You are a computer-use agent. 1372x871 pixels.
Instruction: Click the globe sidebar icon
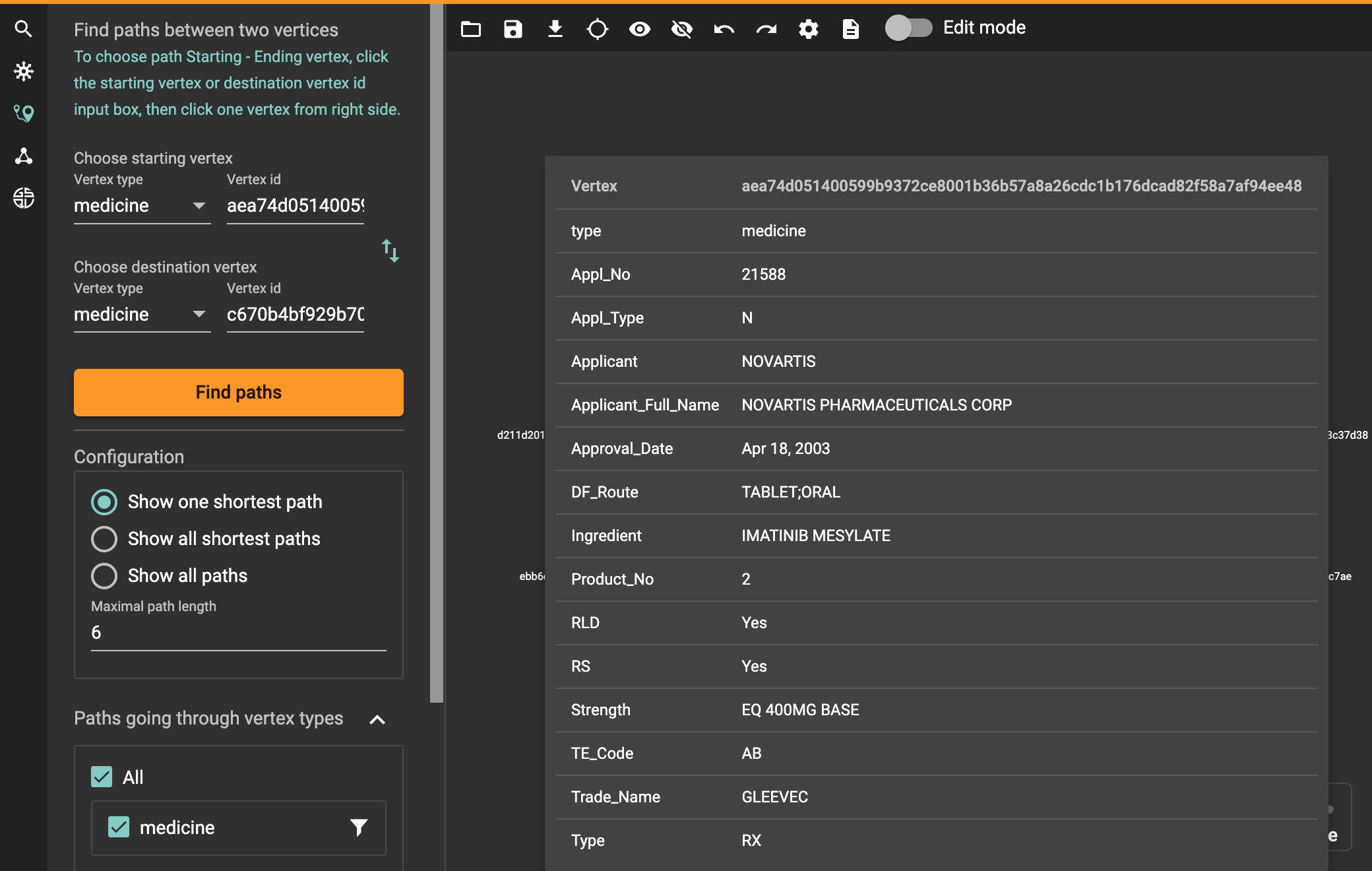tap(24, 198)
